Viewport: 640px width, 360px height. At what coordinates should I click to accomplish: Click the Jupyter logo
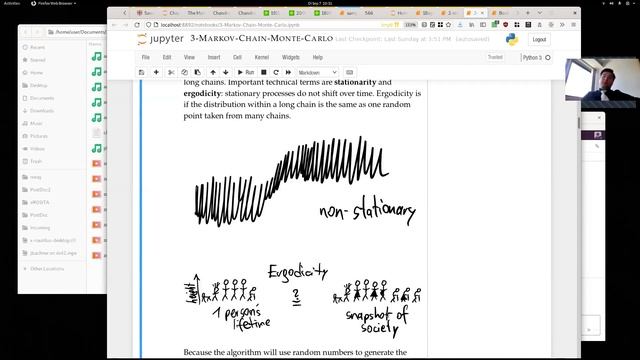(x=160, y=39)
